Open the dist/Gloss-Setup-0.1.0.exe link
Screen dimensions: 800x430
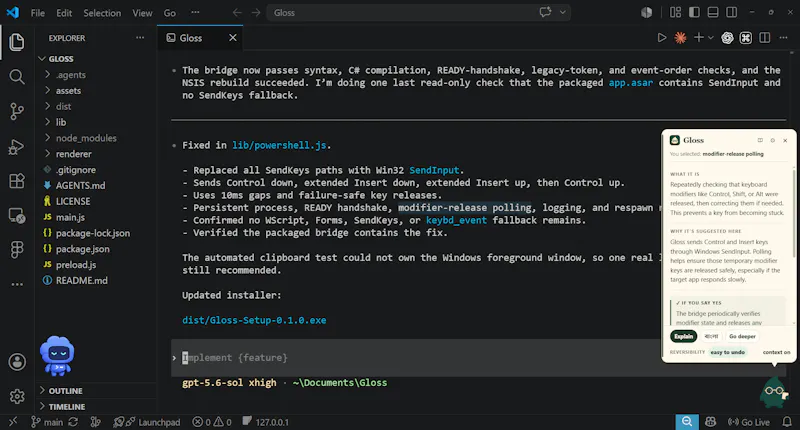pyautogui.click(x=254, y=320)
